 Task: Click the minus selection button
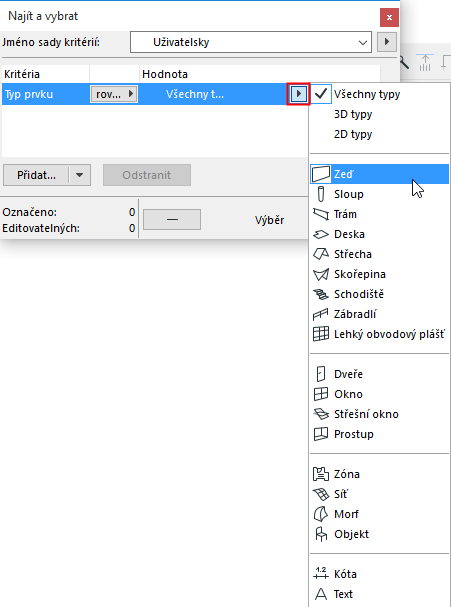(172, 219)
